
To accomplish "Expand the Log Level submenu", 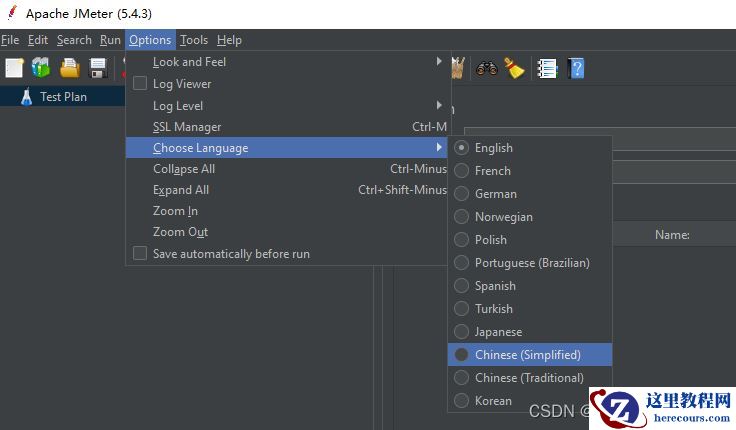I will coord(287,106).
